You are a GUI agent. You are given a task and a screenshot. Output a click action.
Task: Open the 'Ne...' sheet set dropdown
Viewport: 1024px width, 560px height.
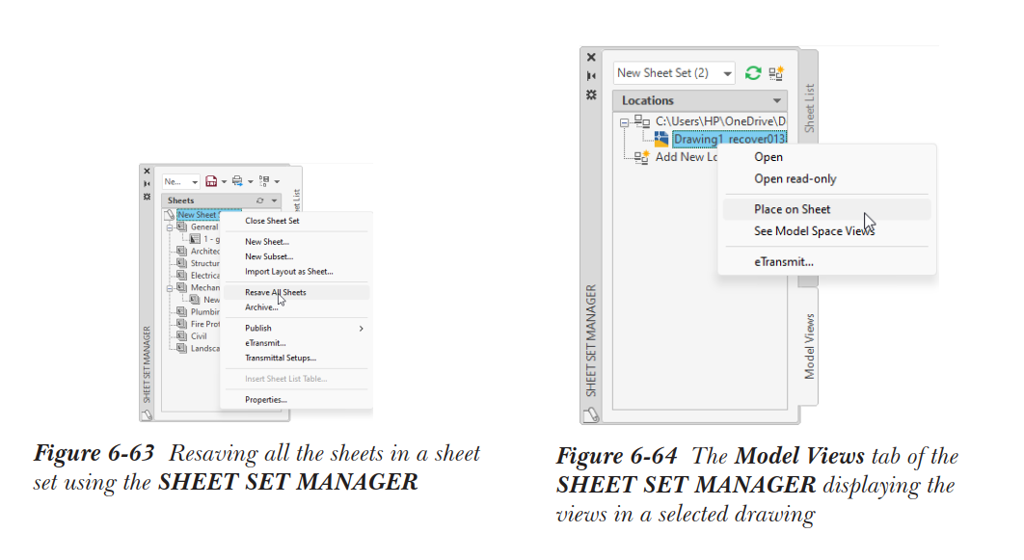pos(181,181)
